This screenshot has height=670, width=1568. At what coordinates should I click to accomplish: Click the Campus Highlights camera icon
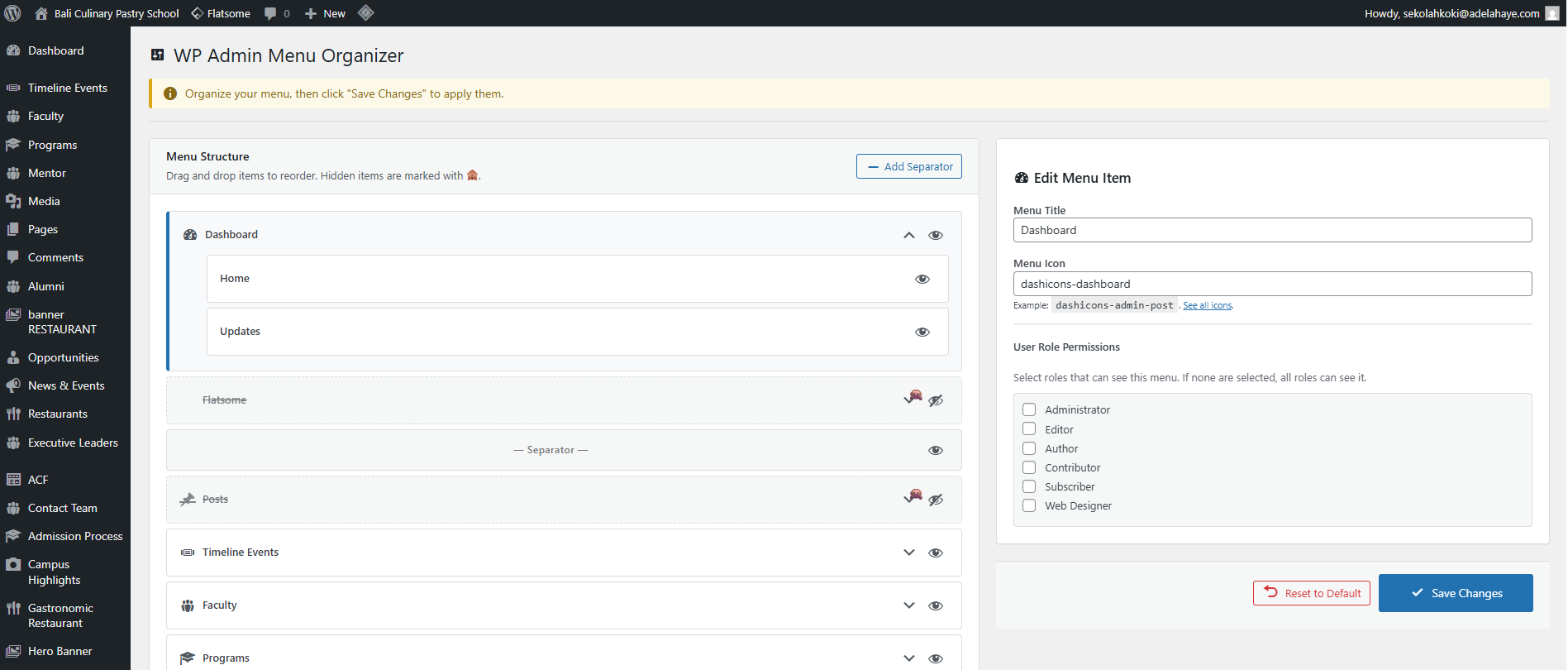(13, 565)
